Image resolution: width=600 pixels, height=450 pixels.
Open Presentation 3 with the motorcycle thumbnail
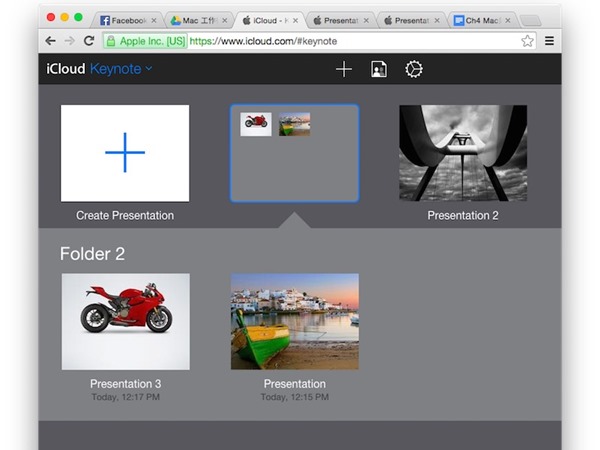click(125, 321)
